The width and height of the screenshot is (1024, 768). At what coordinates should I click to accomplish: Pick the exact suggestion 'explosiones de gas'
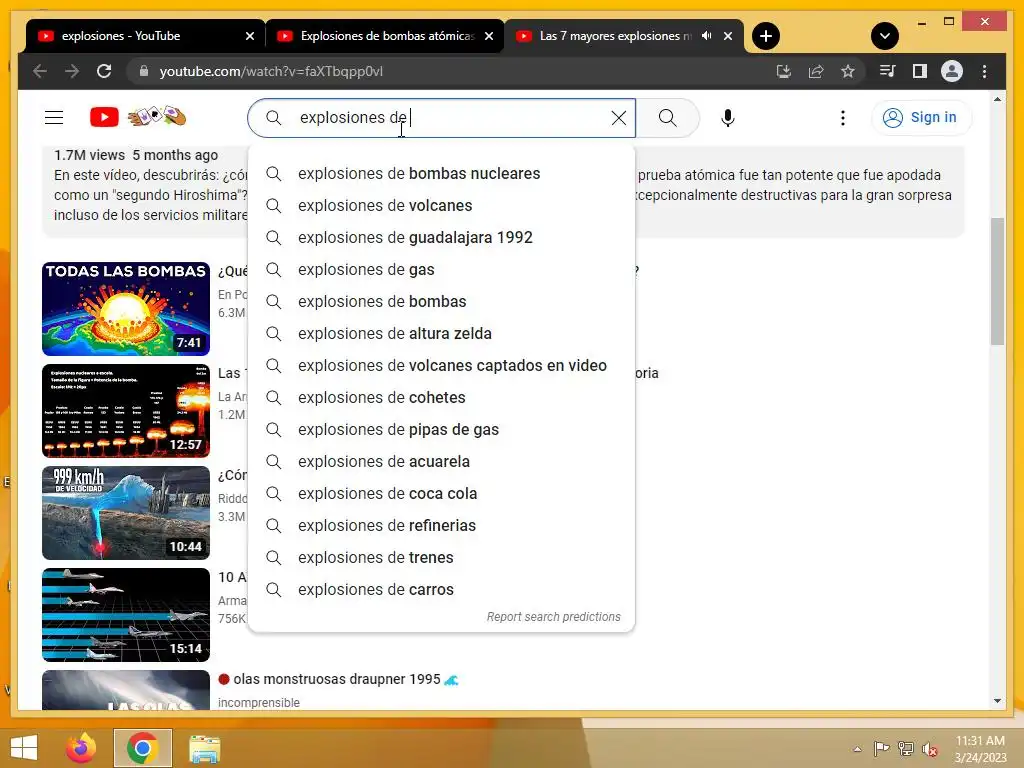tap(441, 270)
